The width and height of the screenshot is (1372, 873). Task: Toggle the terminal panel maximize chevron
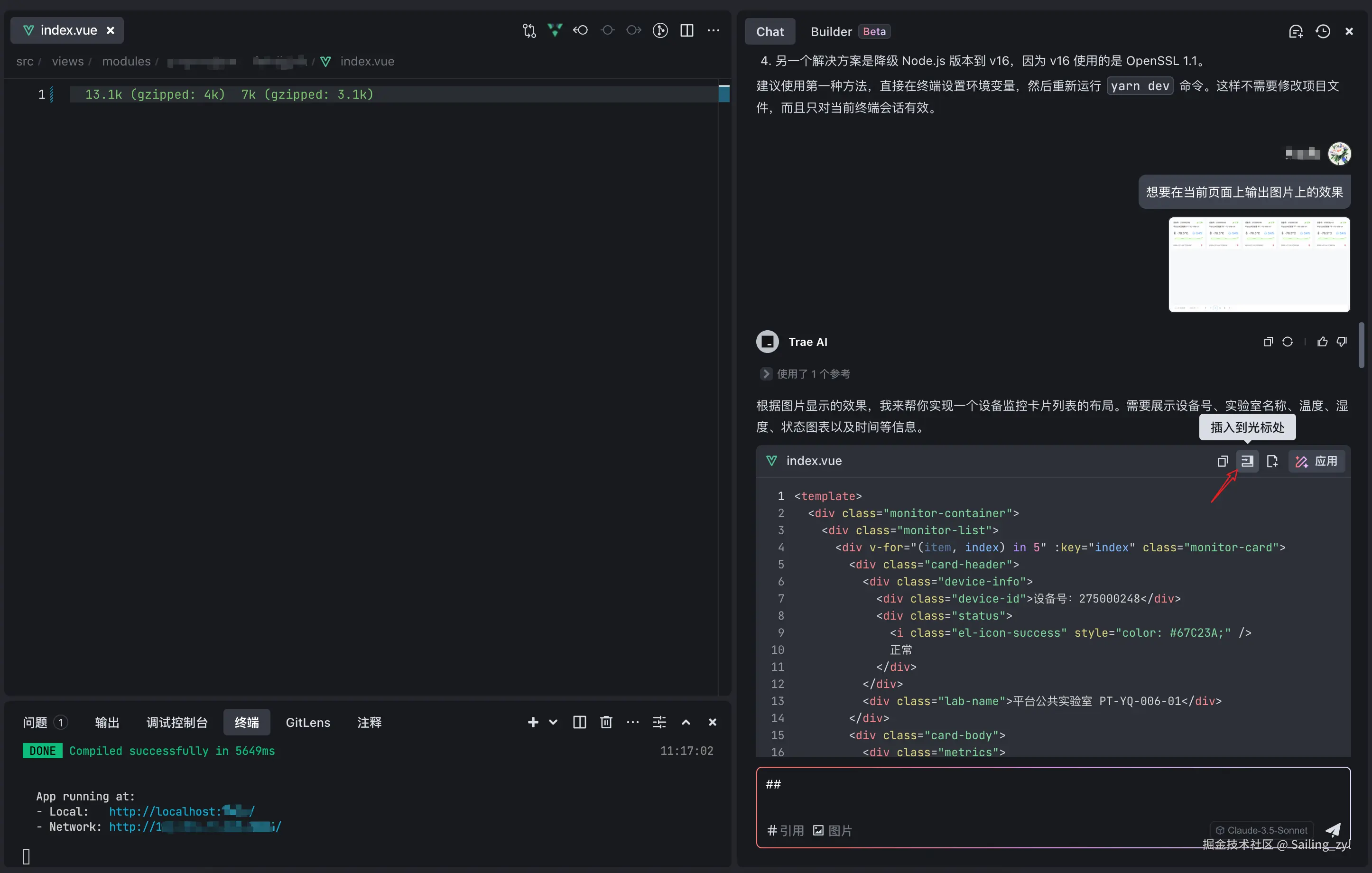point(686,722)
